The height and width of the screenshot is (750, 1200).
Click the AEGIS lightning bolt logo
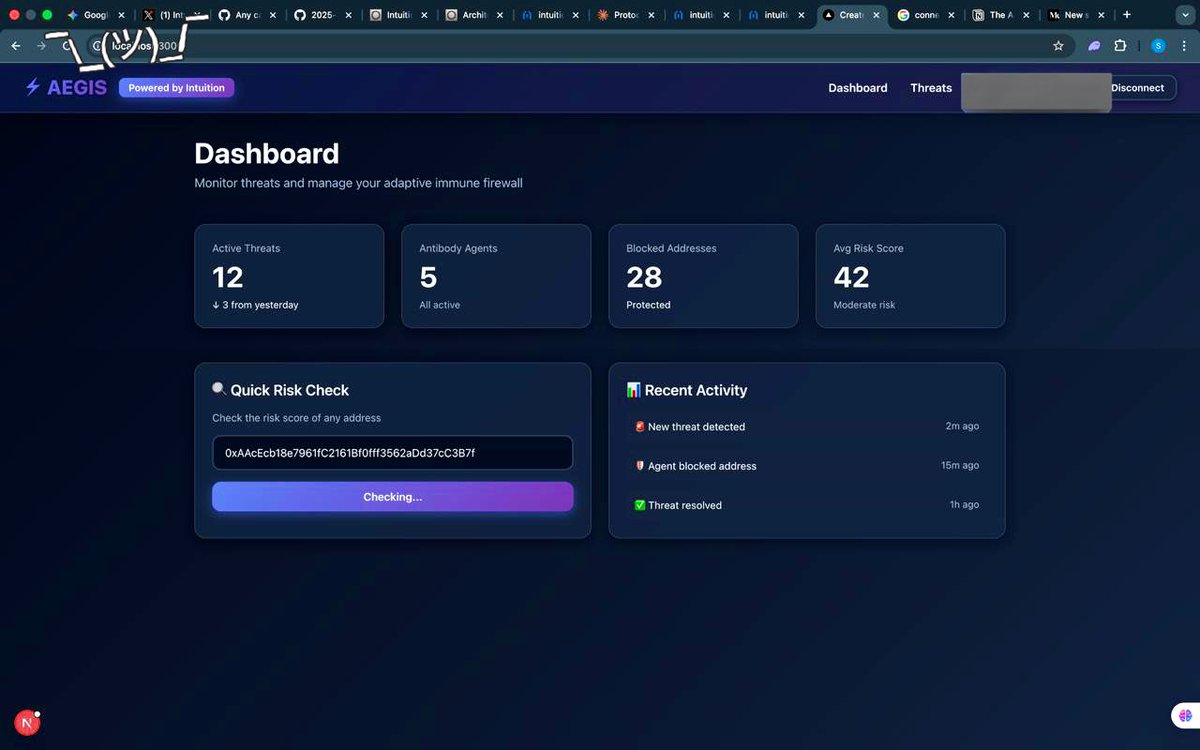point(33,87)
